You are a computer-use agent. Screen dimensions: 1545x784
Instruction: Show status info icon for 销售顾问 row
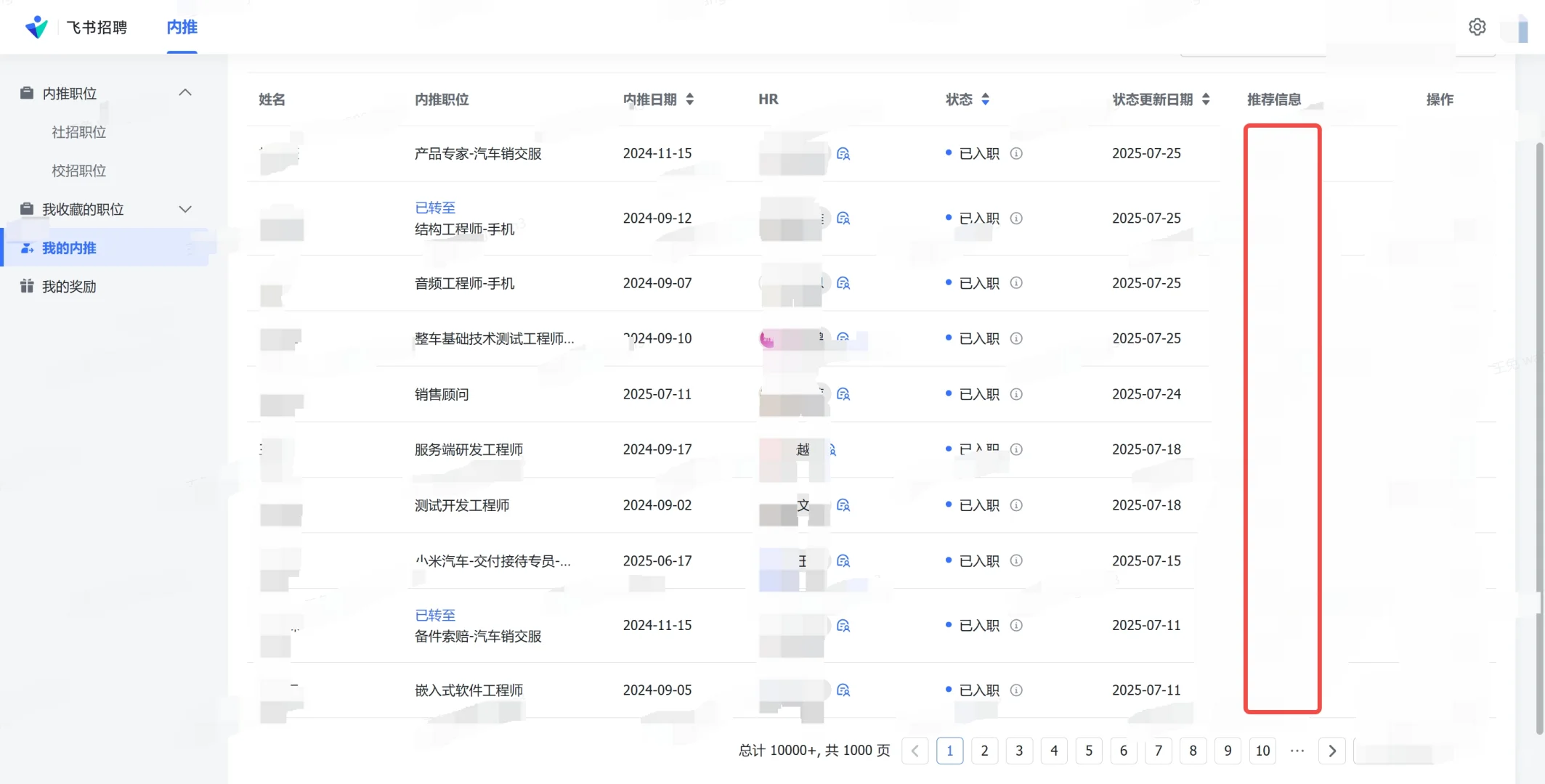pos(1016,394)
